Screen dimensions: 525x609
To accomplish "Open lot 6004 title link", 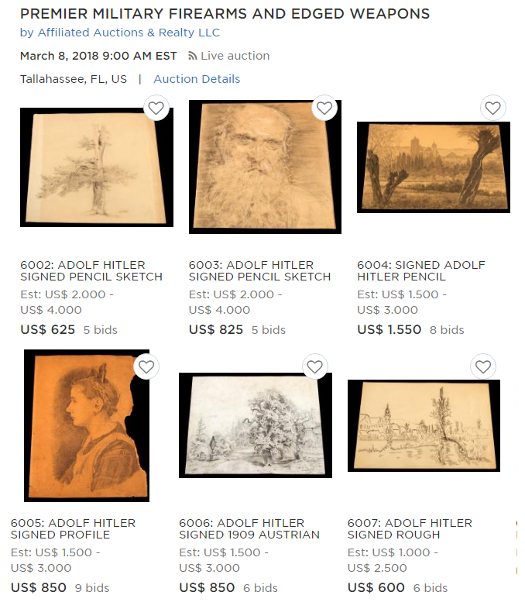I will (x=421, y=271).
